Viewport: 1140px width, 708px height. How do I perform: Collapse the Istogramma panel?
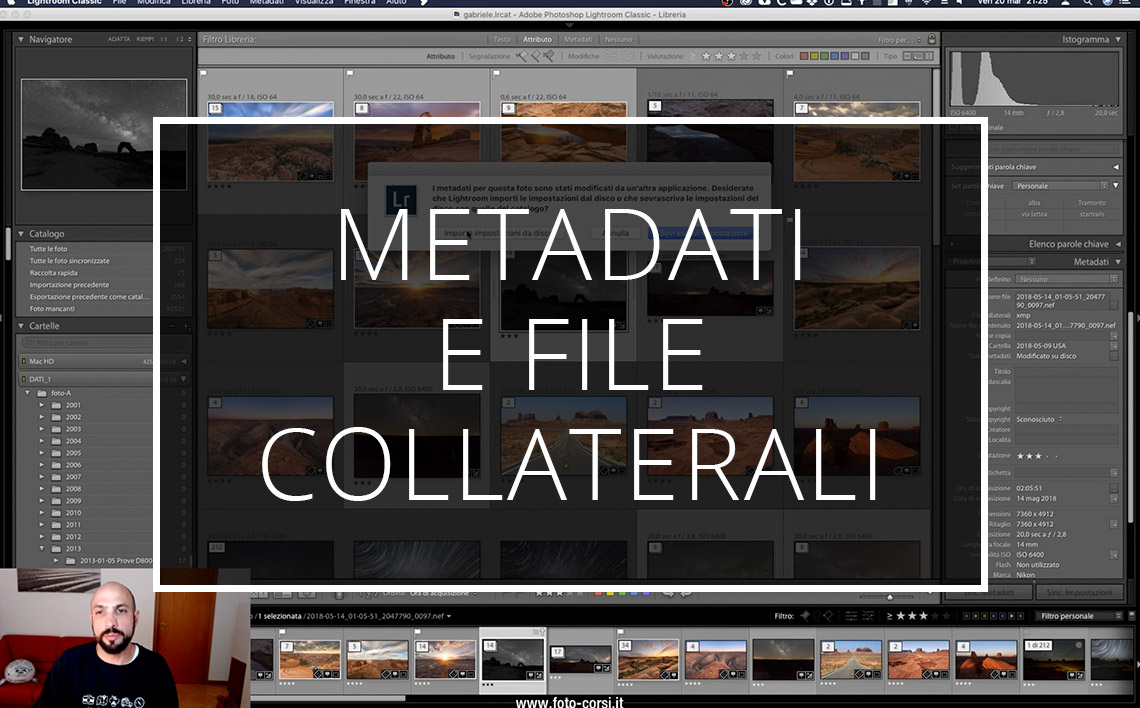pos(1118,39)
